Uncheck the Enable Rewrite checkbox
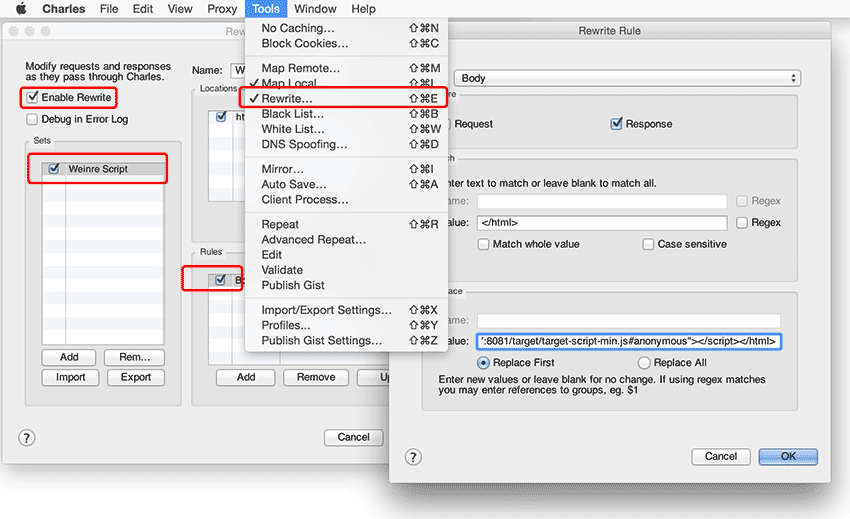 tap(33, 97)
